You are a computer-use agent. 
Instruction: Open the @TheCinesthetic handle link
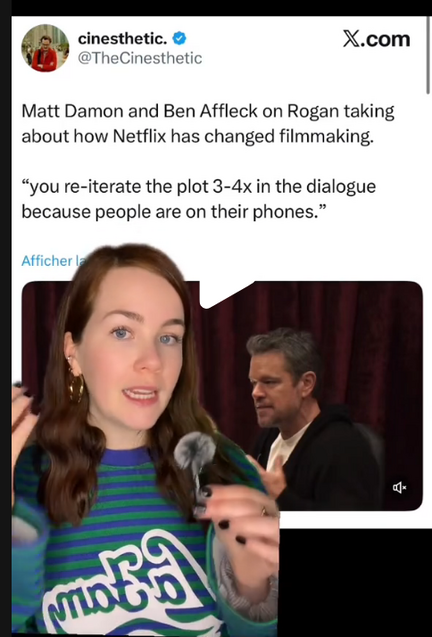(x=140, y=58)
